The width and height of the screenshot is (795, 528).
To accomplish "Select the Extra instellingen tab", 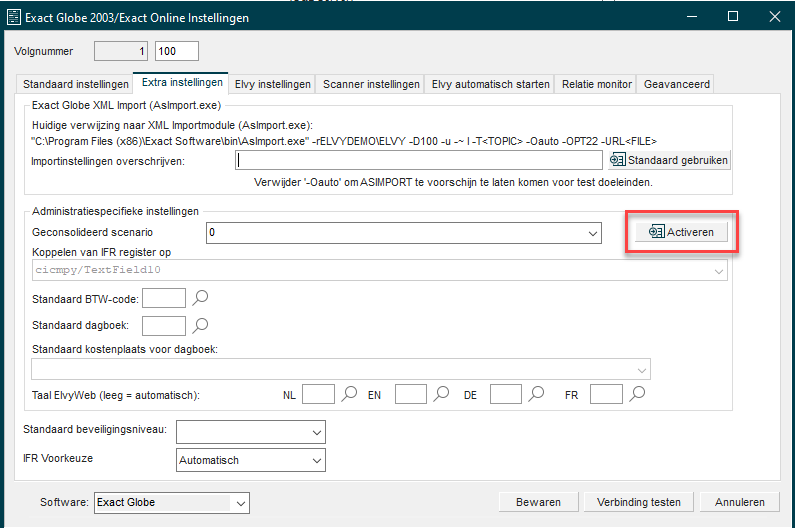I will coord(182,83).
